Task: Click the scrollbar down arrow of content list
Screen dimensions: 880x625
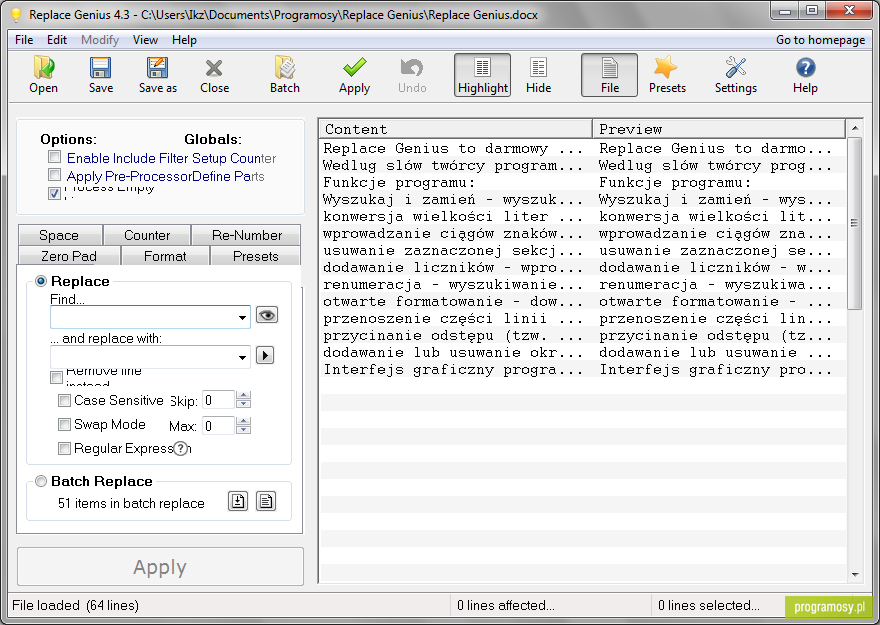Action: point(855,575)
